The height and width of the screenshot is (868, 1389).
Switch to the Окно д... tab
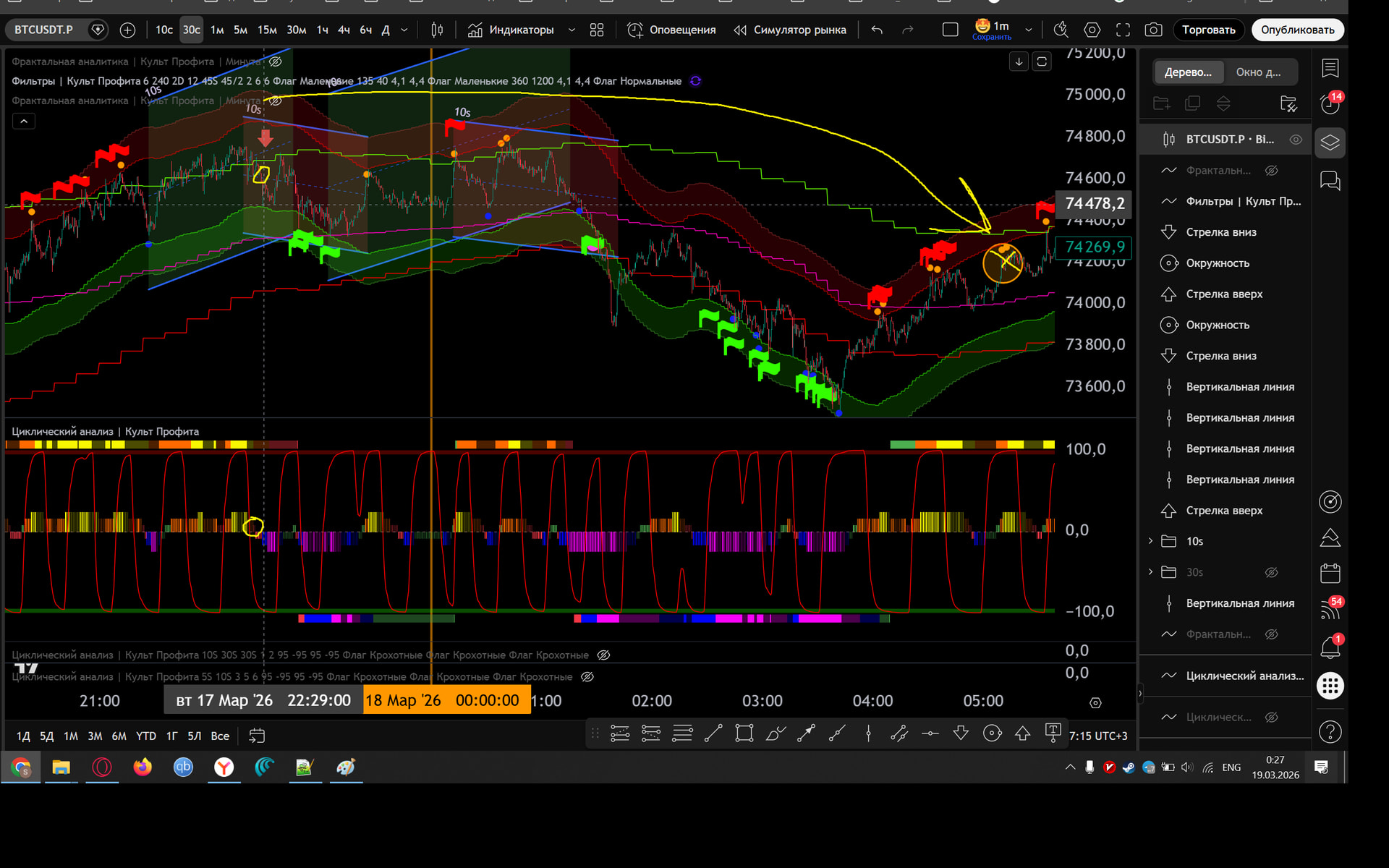pos(1258,72)
